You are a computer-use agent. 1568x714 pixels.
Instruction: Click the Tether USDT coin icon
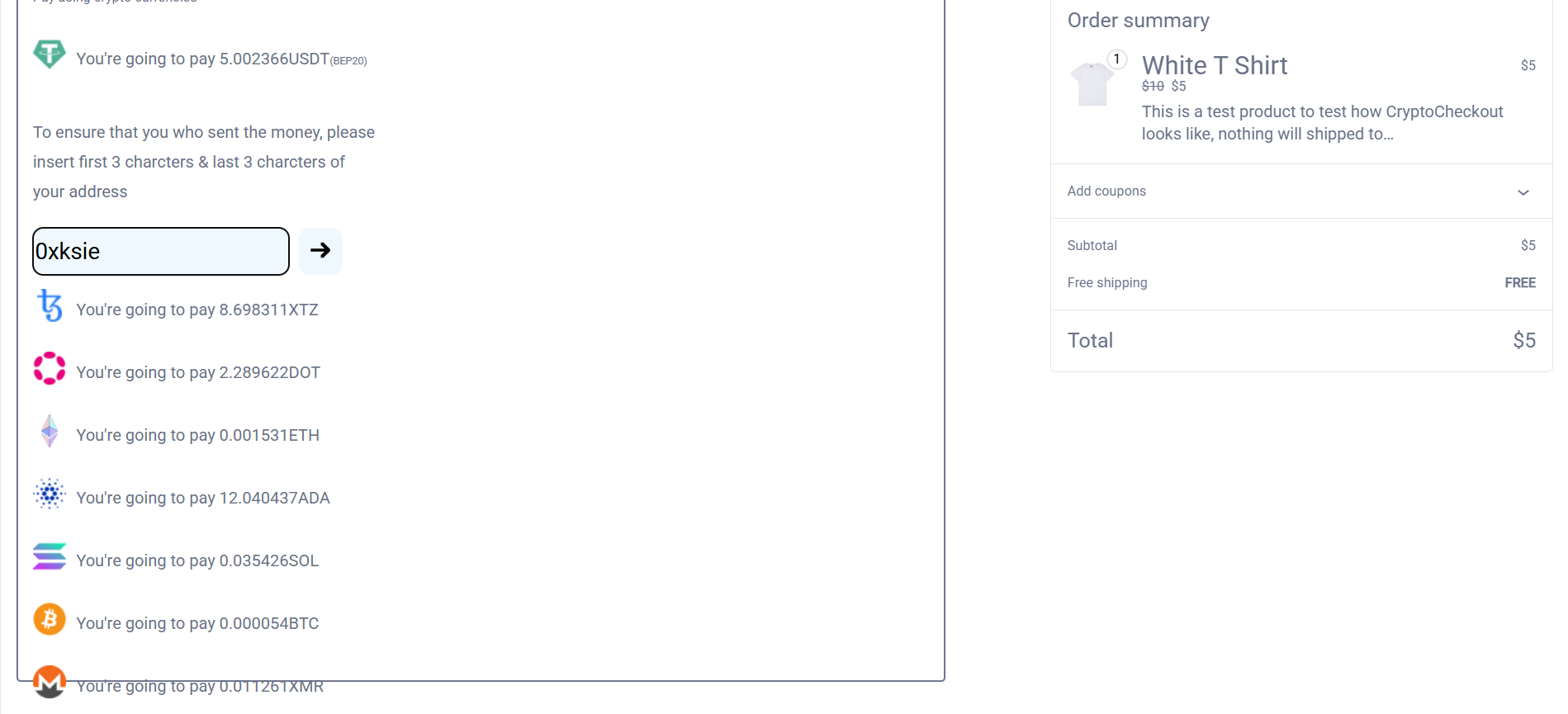pos(50,54)
